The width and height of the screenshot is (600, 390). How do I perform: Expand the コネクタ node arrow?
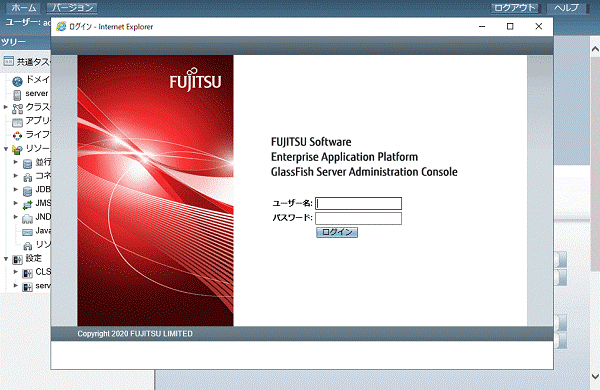tap(16, 176)
